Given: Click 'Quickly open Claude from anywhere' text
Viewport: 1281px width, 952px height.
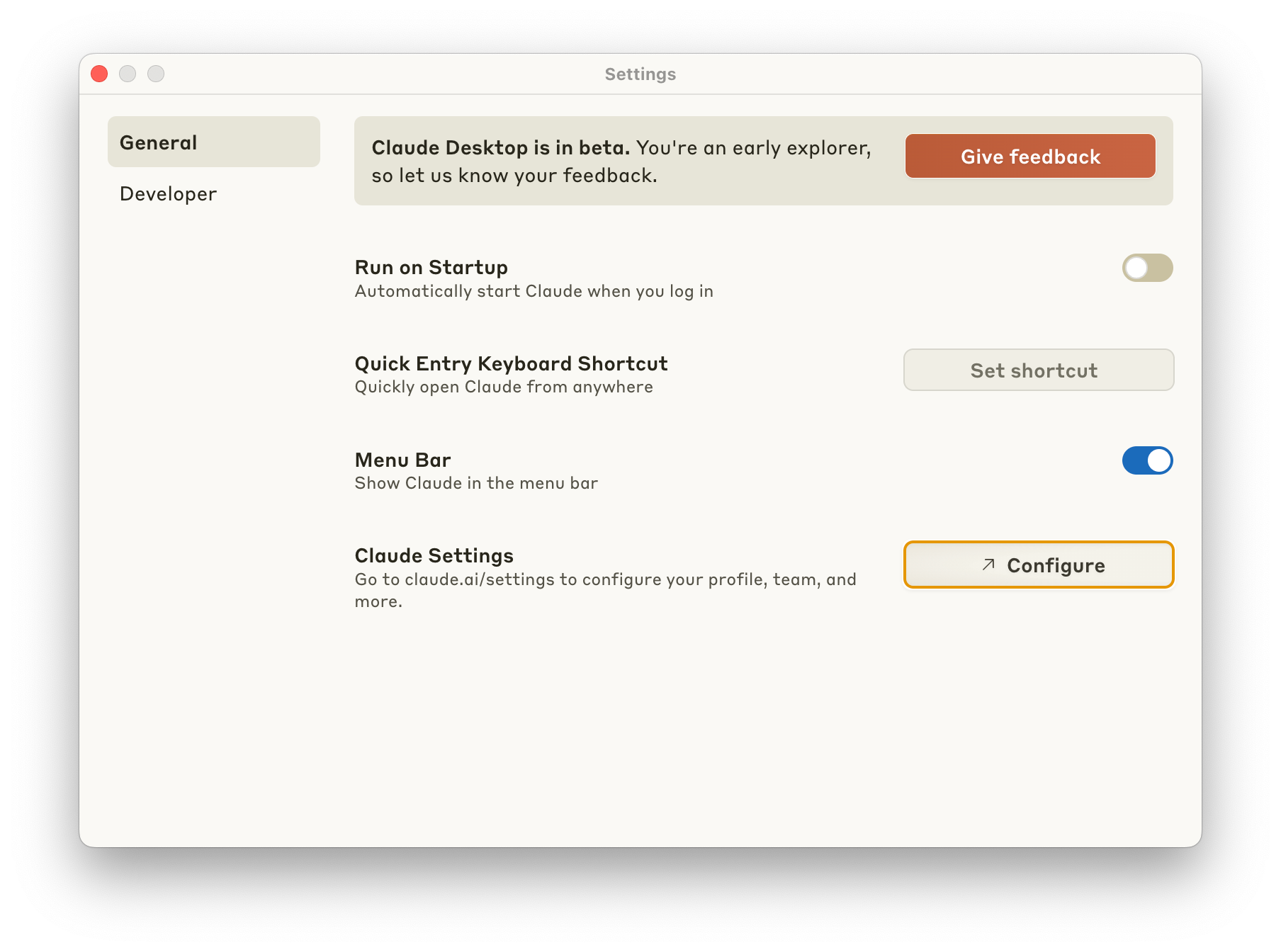Looking at the screenshot, I should point(504,387).
